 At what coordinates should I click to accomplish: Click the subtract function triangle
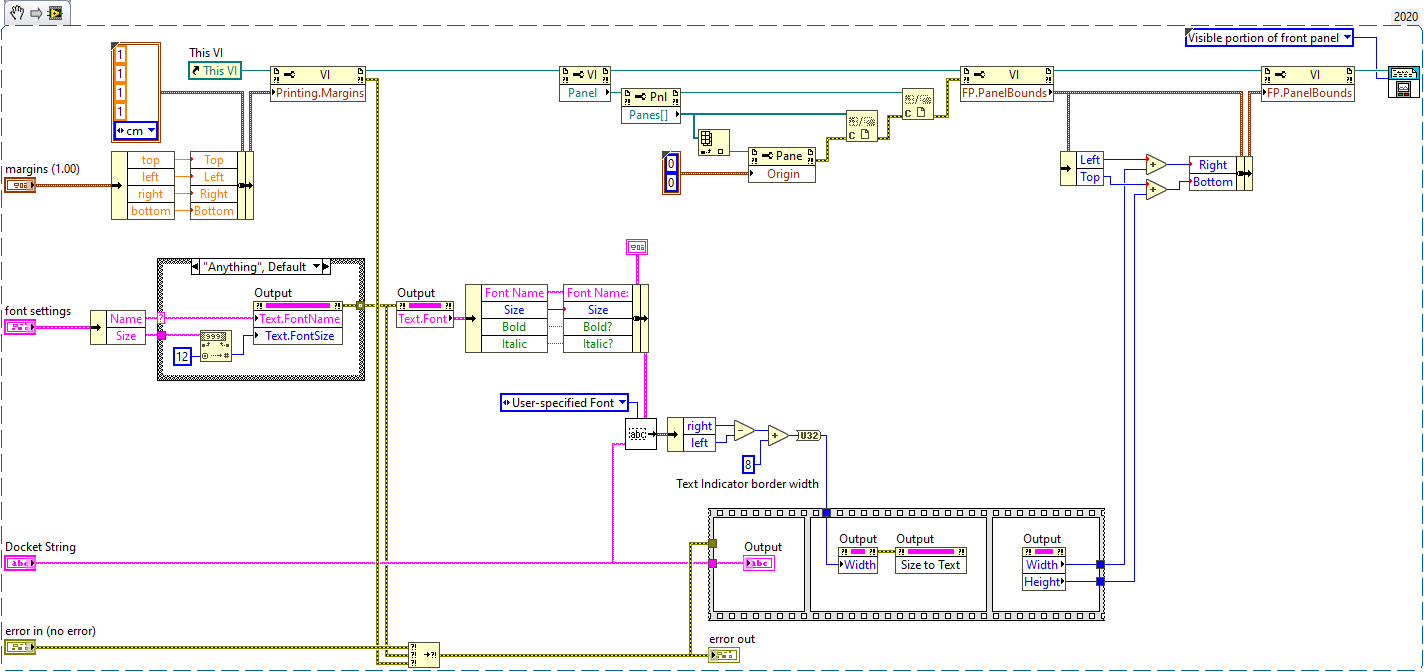pyautogui.click(x=744, y=431)
